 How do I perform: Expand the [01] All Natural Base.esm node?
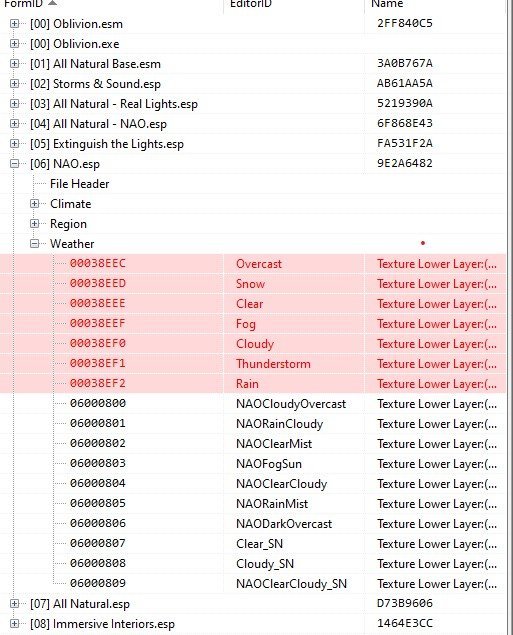(15, 64)
